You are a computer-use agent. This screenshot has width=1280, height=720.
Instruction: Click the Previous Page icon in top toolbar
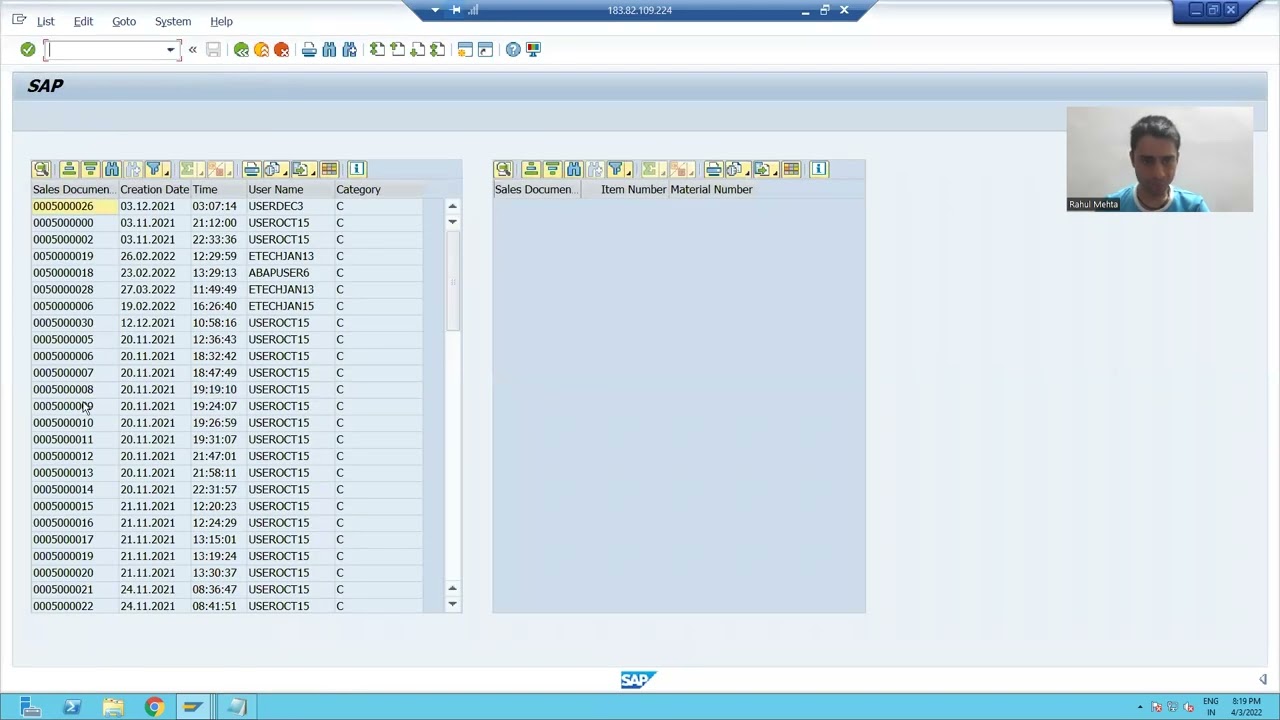click(x=397, y=49)
